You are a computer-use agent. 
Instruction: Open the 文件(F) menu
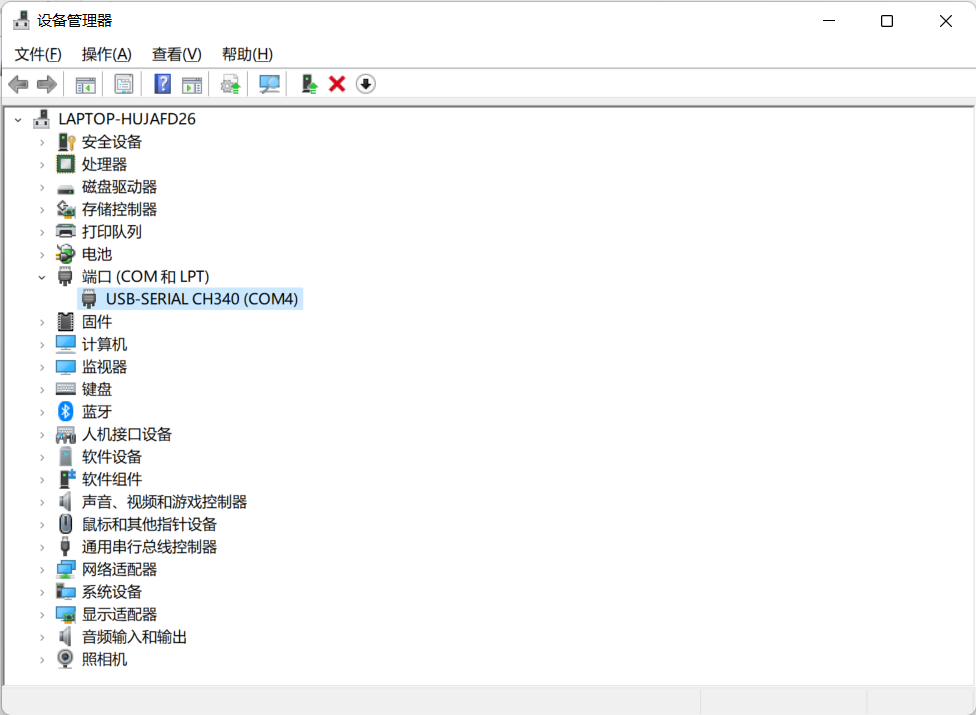pos(38,55)
